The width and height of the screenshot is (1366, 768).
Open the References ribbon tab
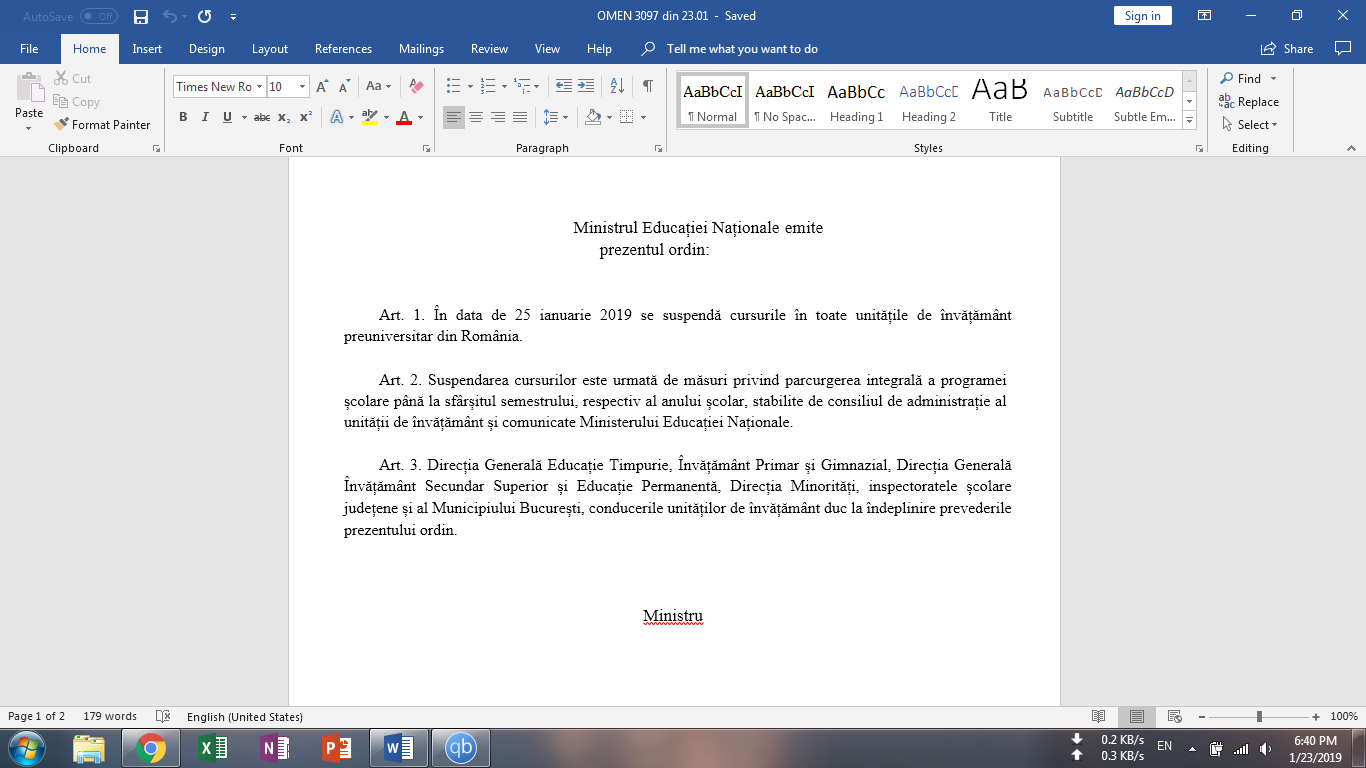point(343,49)
